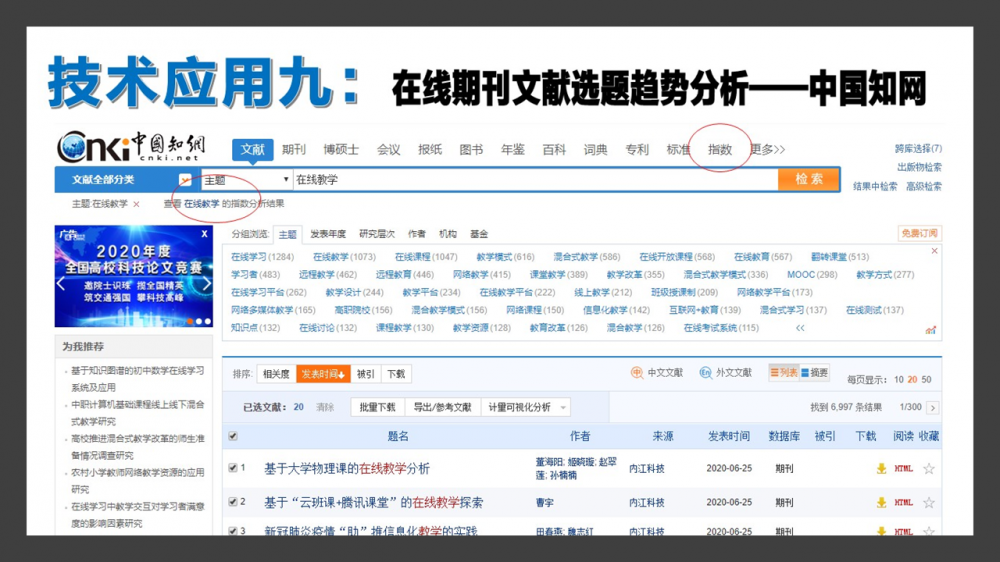Uncheck the checkbox for article 1
This screenshot has width=1000, height=562.
click(x=233, y=468)
